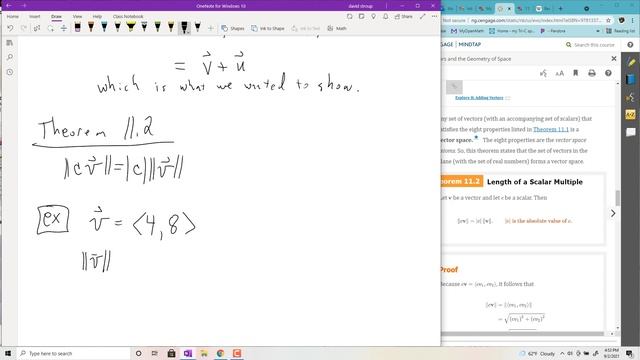Click the Chrome address bar URL
Screen dimensions: 640x360
536,20
